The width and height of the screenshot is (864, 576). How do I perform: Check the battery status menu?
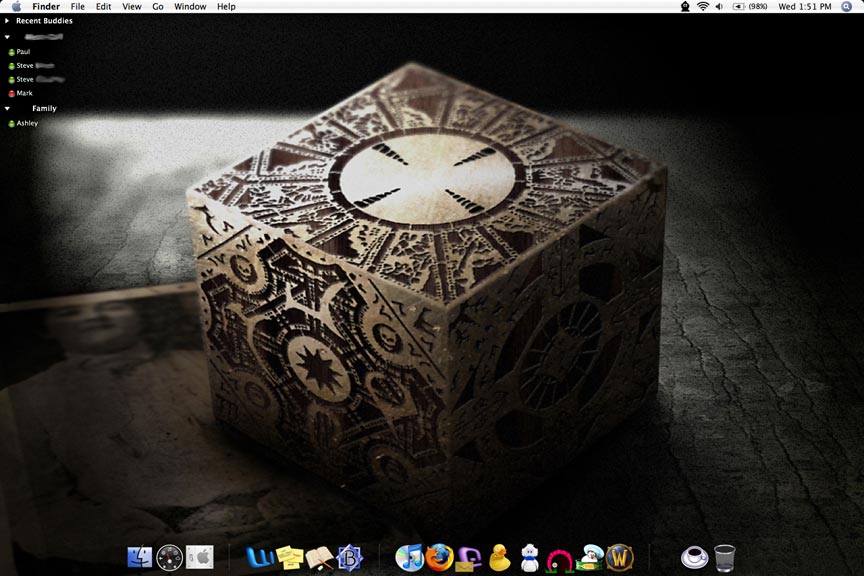[x=750, y=7]
